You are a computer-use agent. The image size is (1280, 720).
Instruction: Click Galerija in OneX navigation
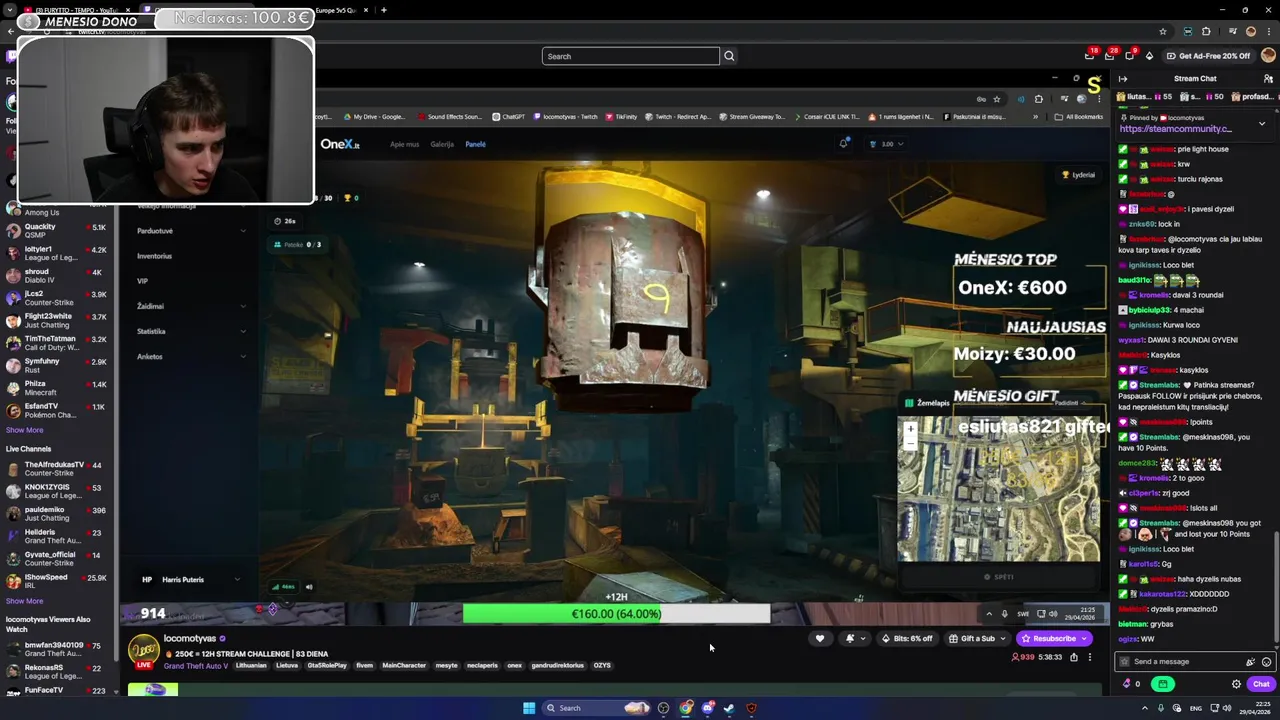point(442,144)
